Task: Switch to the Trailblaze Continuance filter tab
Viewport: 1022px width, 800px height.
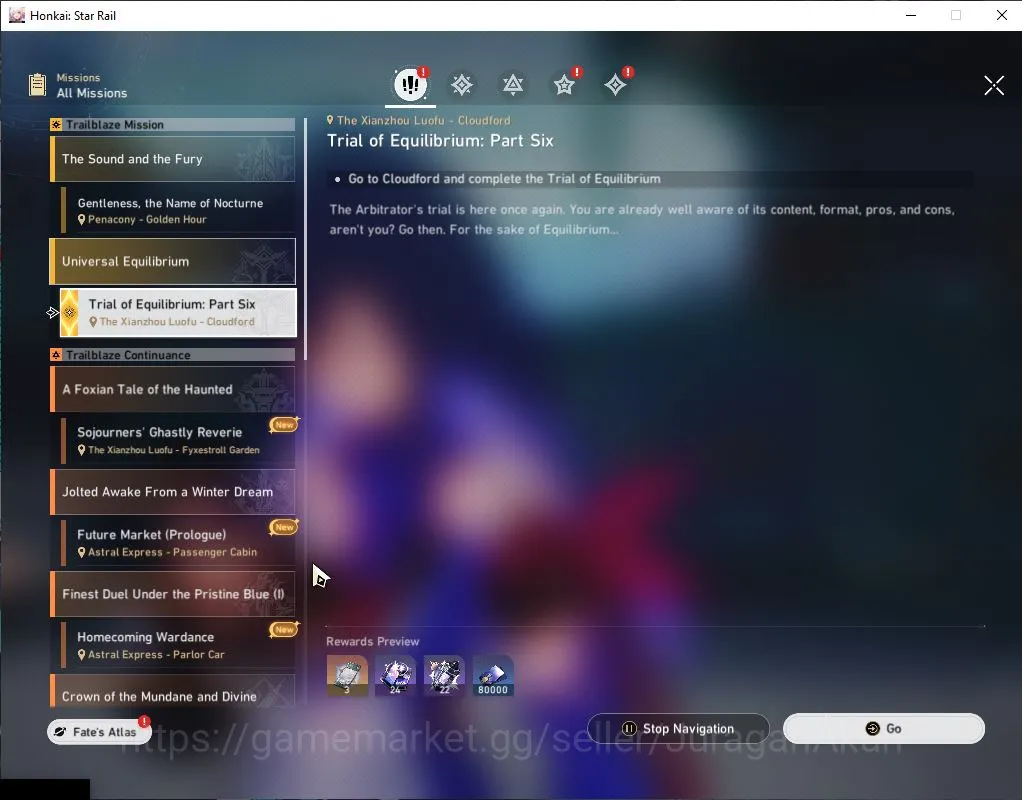Action: [x=513, y=85]
